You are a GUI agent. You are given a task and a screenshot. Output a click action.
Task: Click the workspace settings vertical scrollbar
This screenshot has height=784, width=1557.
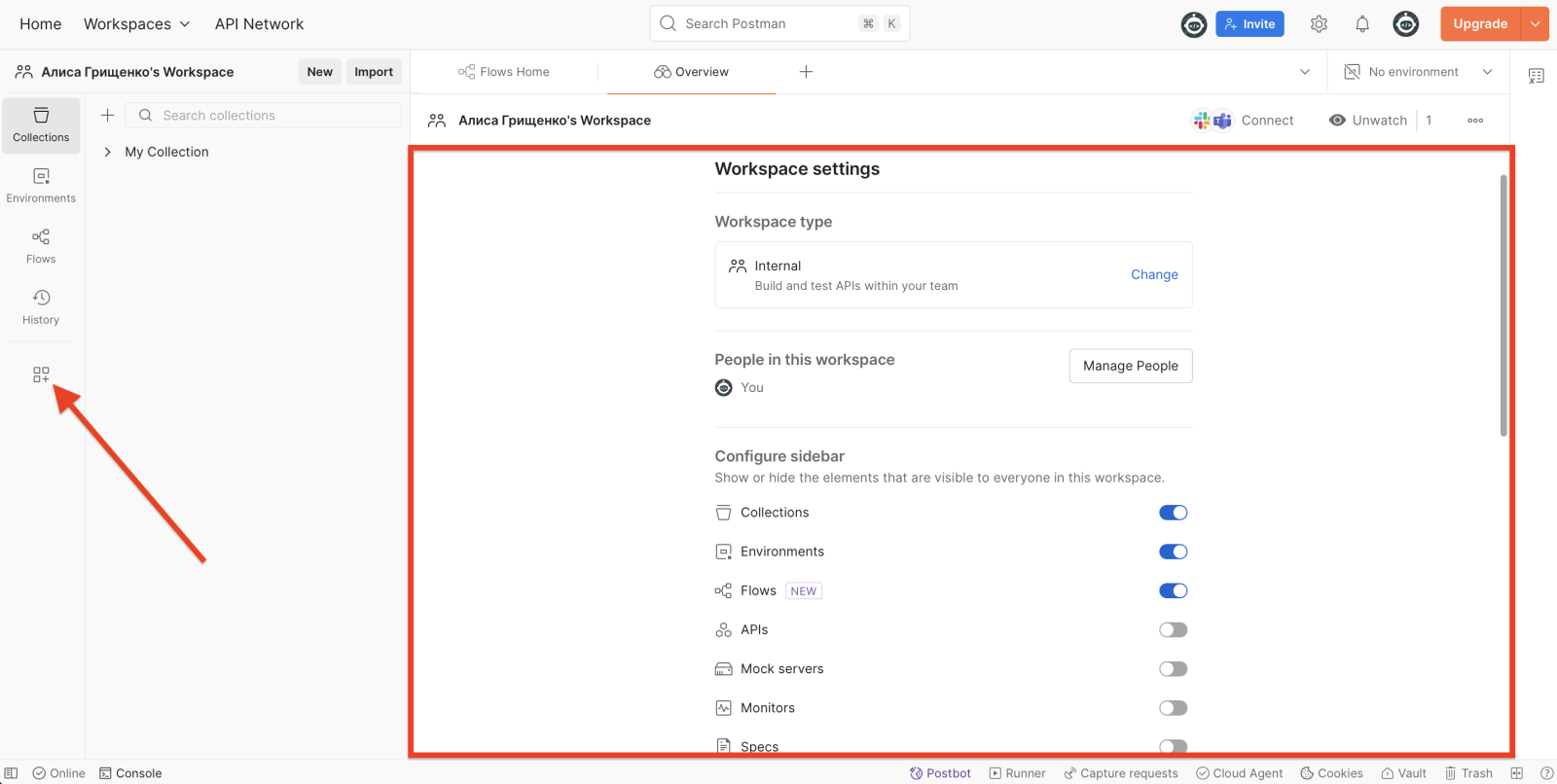(x=1503, y=305)
